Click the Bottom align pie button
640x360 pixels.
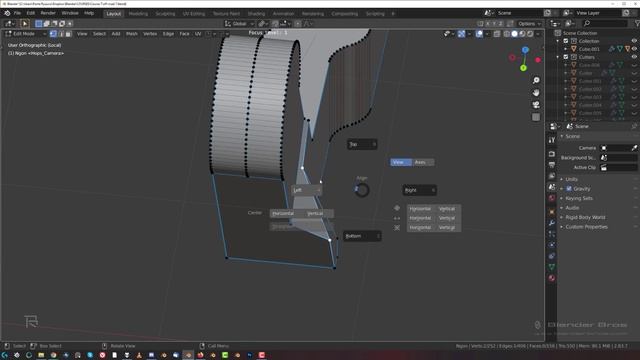(362, 236)
